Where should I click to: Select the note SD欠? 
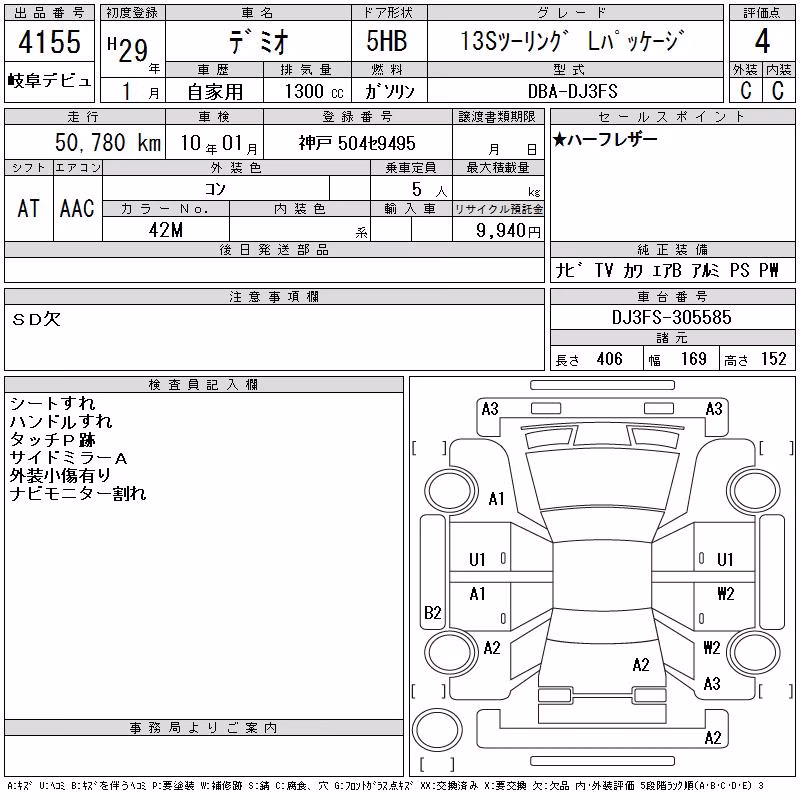36,319
